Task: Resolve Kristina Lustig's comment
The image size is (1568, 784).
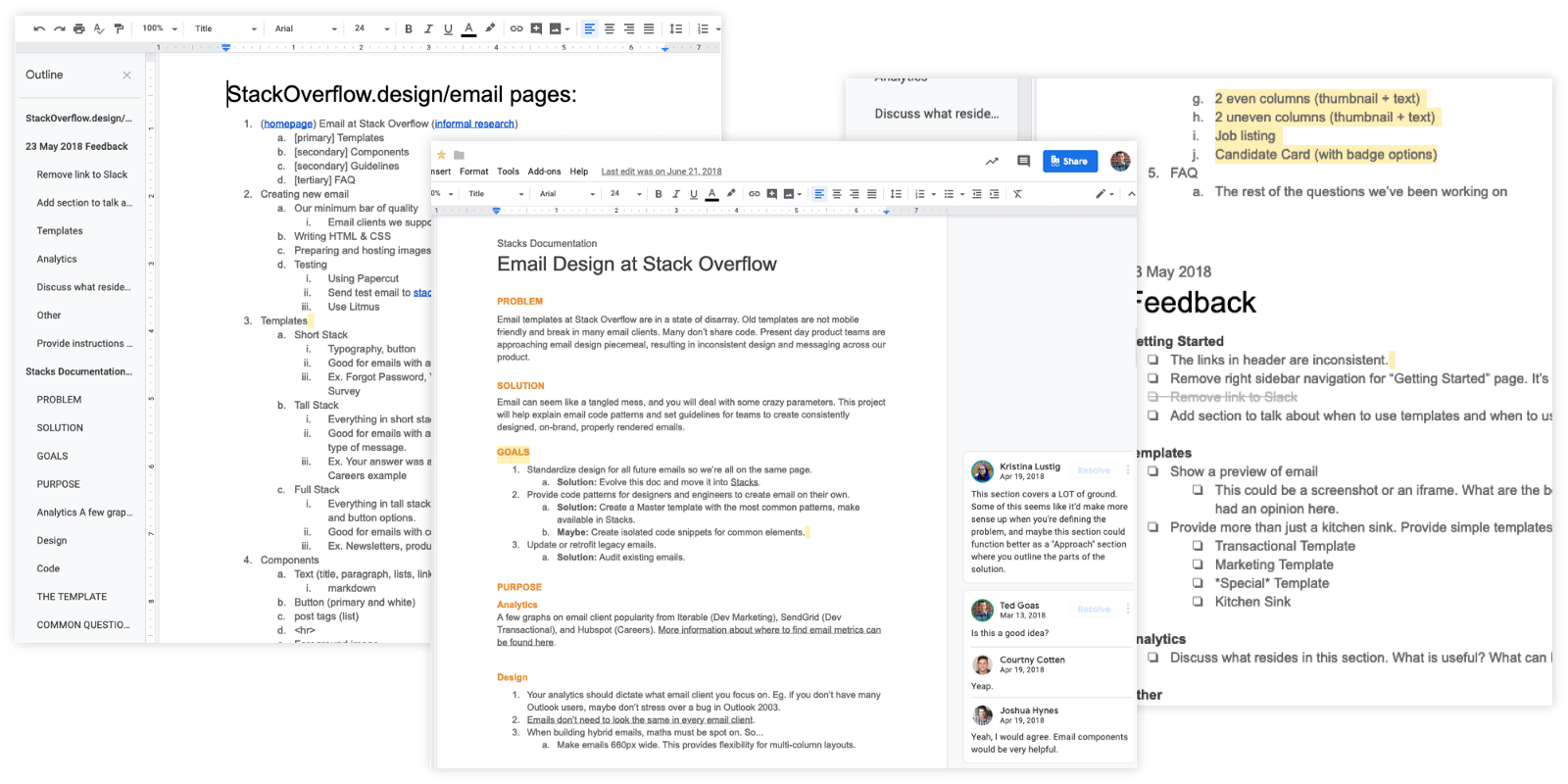Action: coord(1094,470)
